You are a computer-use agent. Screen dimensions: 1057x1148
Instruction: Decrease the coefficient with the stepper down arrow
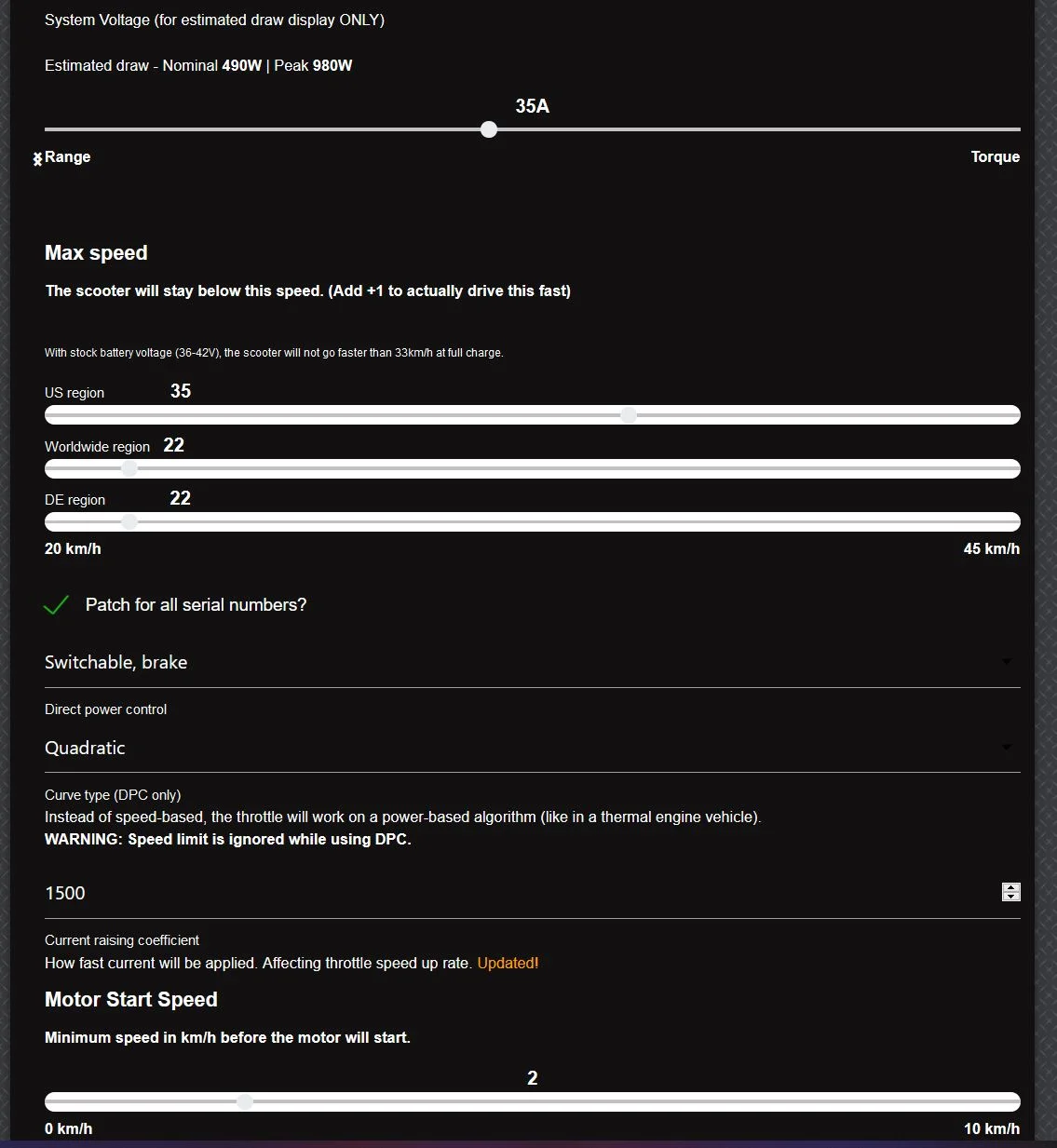point(1011,898)
